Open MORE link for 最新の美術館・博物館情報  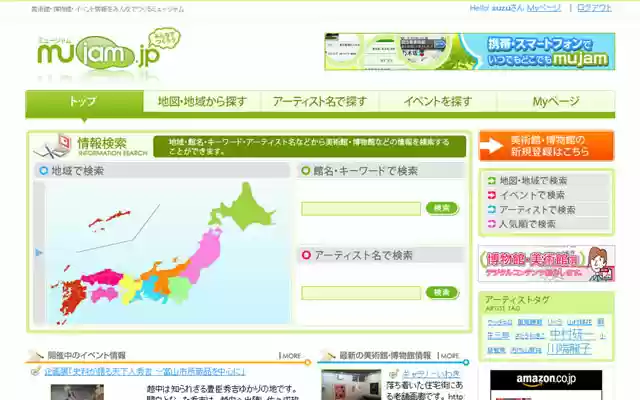pos(449,356)
